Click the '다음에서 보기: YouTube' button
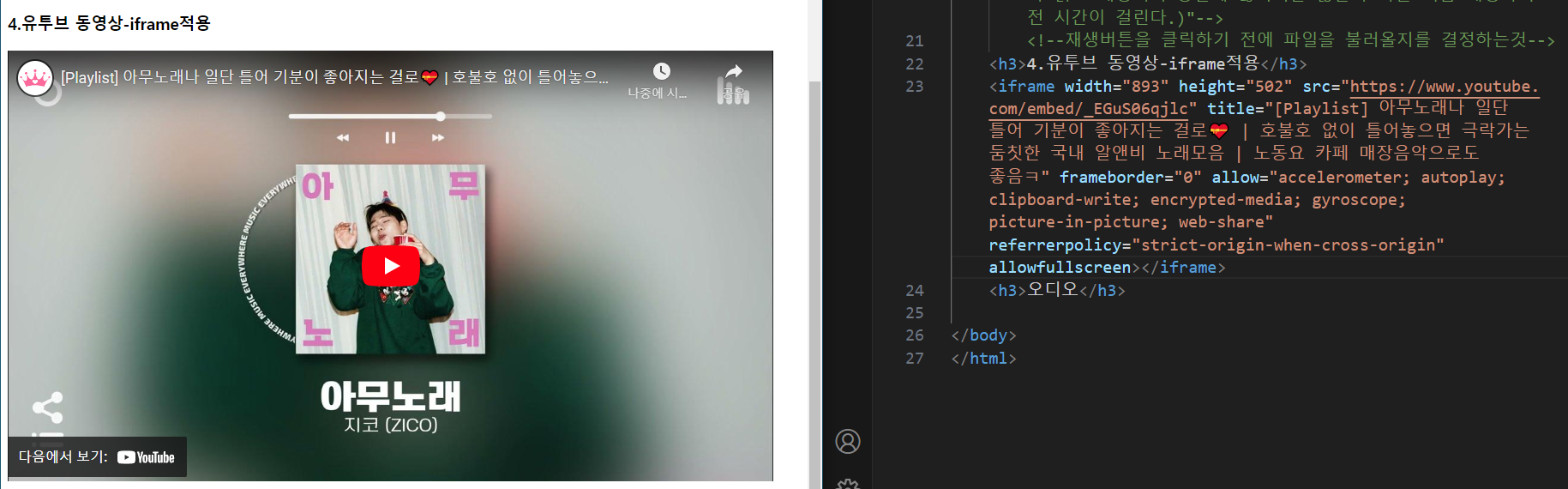1568x489 pixels. coord(97,457)
